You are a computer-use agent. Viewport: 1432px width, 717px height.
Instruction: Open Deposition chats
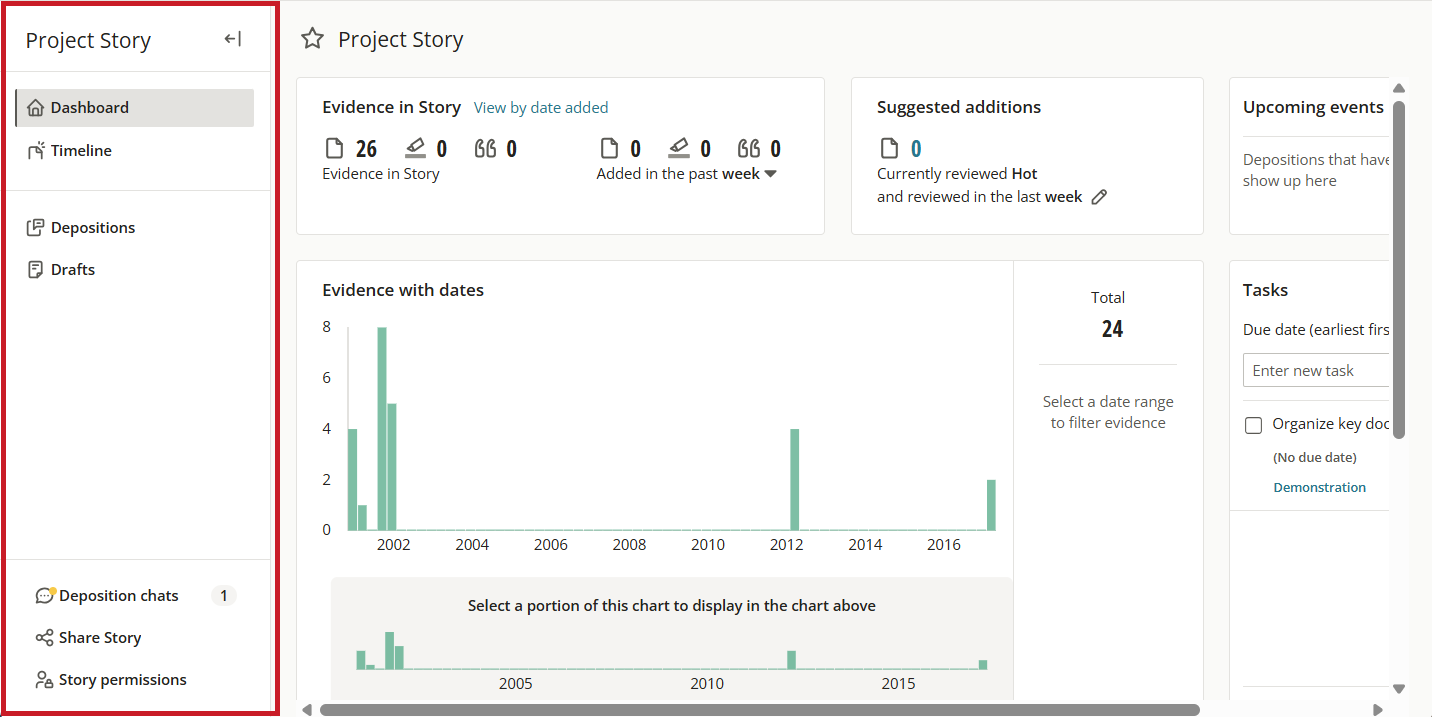pos(119,596)
